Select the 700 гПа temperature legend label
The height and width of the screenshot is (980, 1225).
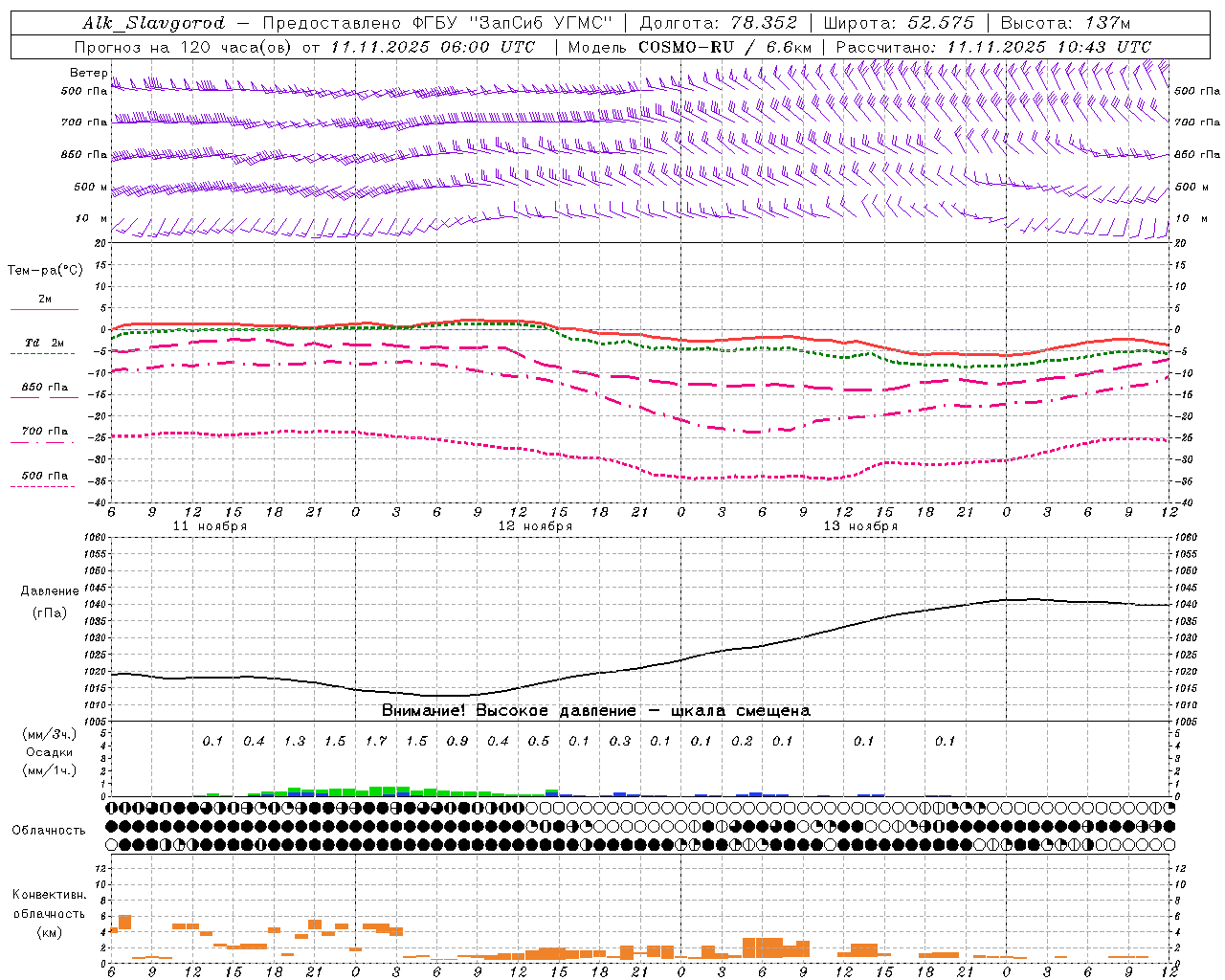click(45, 432)
